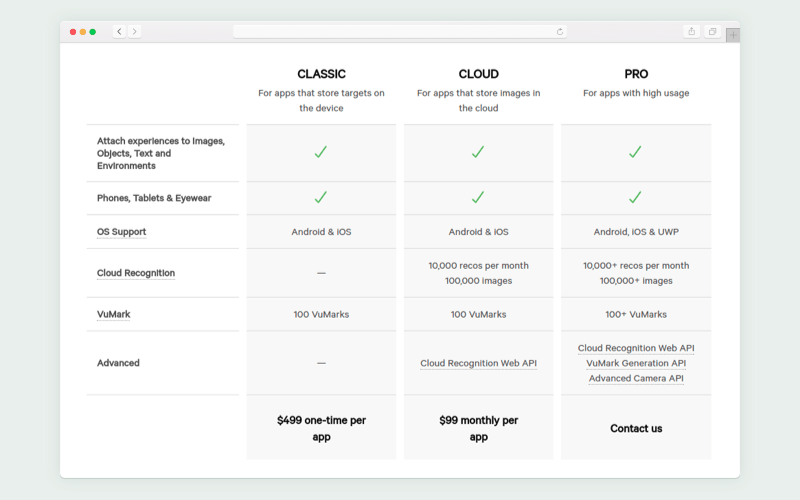The height and width of the screenshot is (500, 800).
Task: Open Cloud Recognition Web API link in Cloud column
Action: point(479,363)
